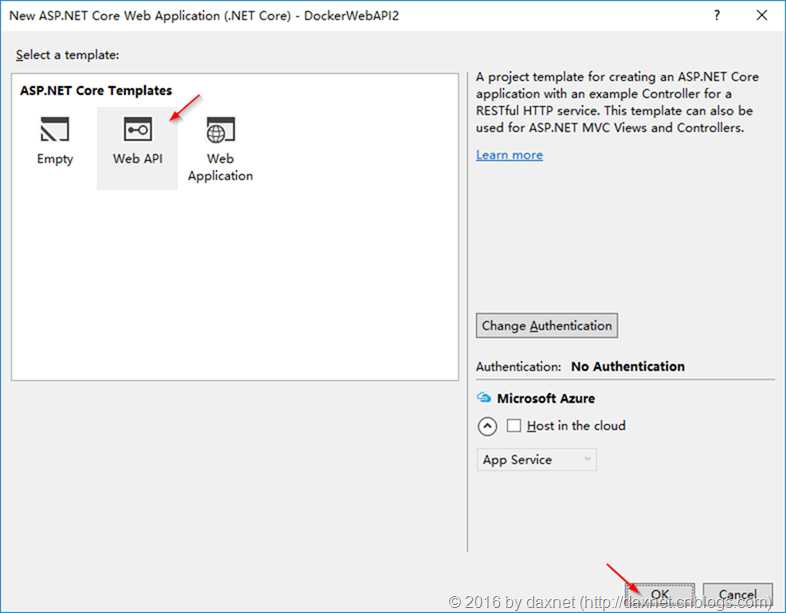Open the Learn more link
The width and height of the screenshot is (786, 613).
(509, 155)
